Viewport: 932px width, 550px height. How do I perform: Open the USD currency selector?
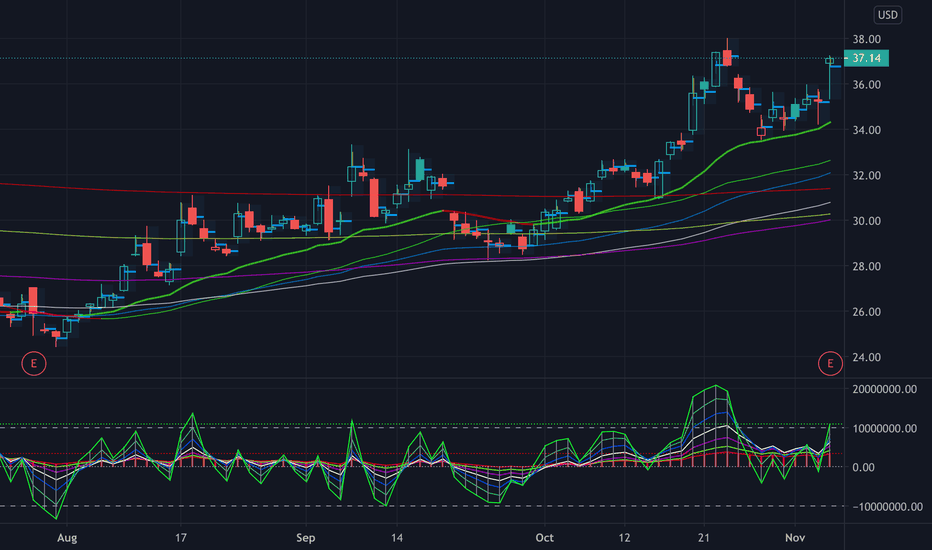tap(887, 15)
